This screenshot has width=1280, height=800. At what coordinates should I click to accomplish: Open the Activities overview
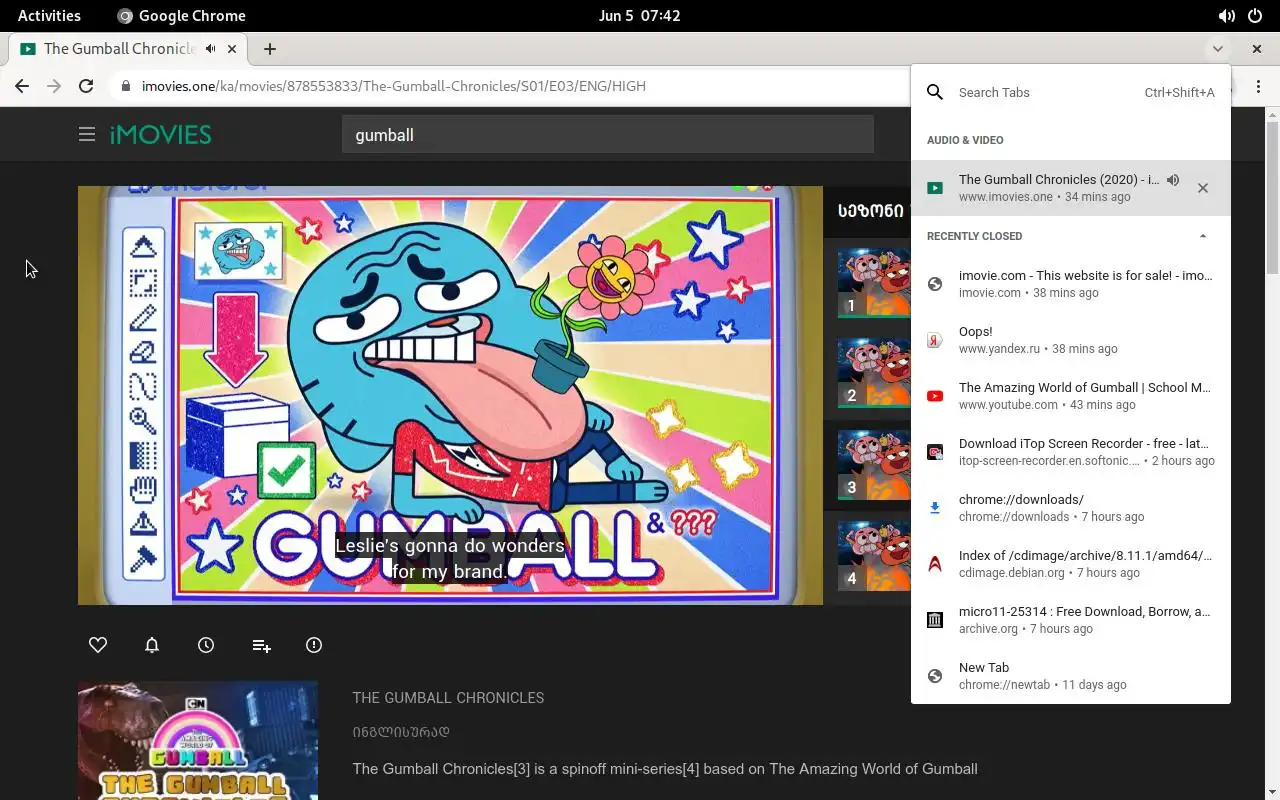coord(49,15)
